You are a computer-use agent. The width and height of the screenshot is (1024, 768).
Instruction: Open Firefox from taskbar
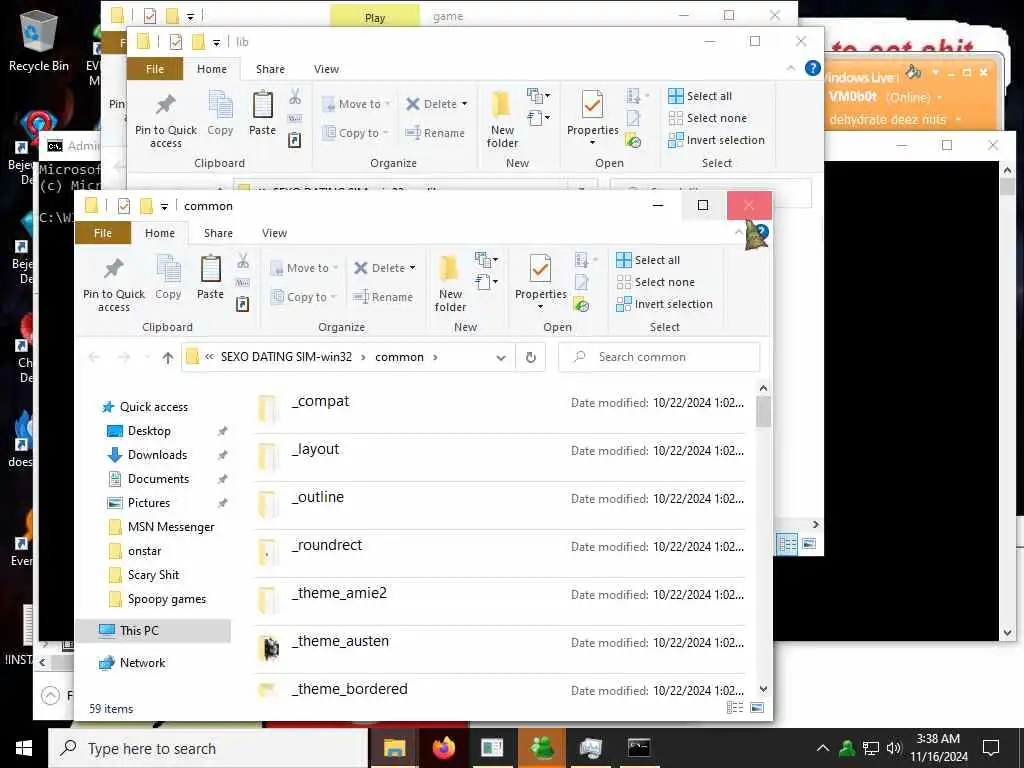443,748
